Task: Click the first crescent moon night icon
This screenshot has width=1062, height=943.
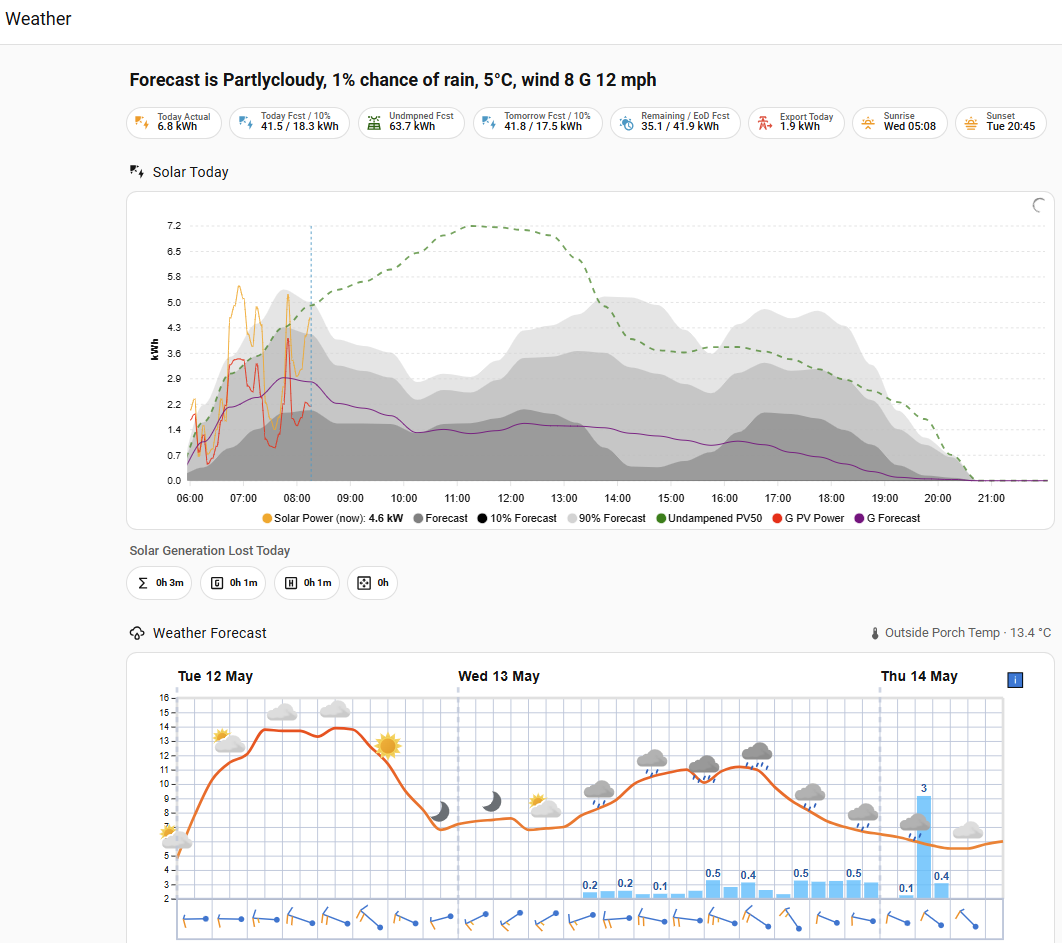Action: [x=440, y=811]
